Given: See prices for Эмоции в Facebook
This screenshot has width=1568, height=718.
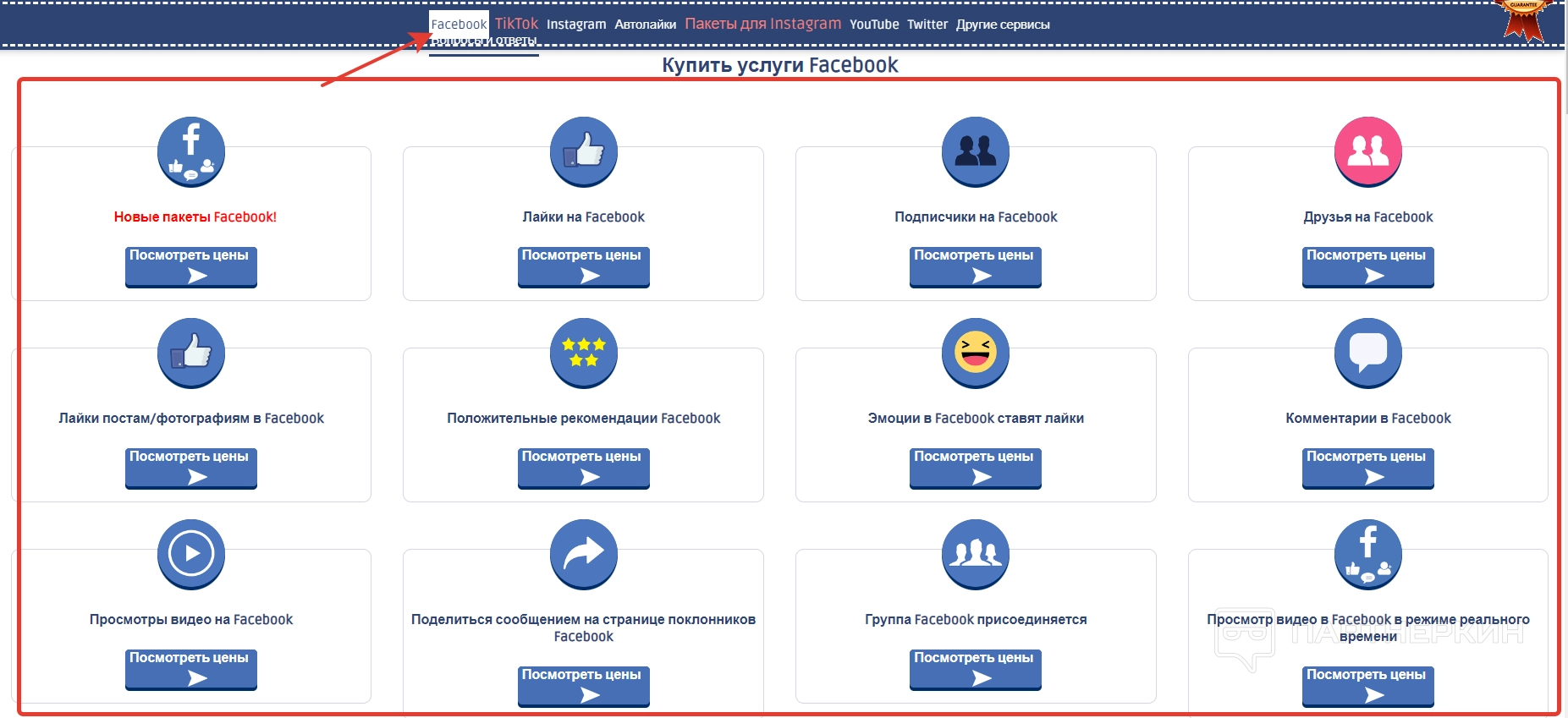Looking at the screenshot, I should (x=976, y=469).
